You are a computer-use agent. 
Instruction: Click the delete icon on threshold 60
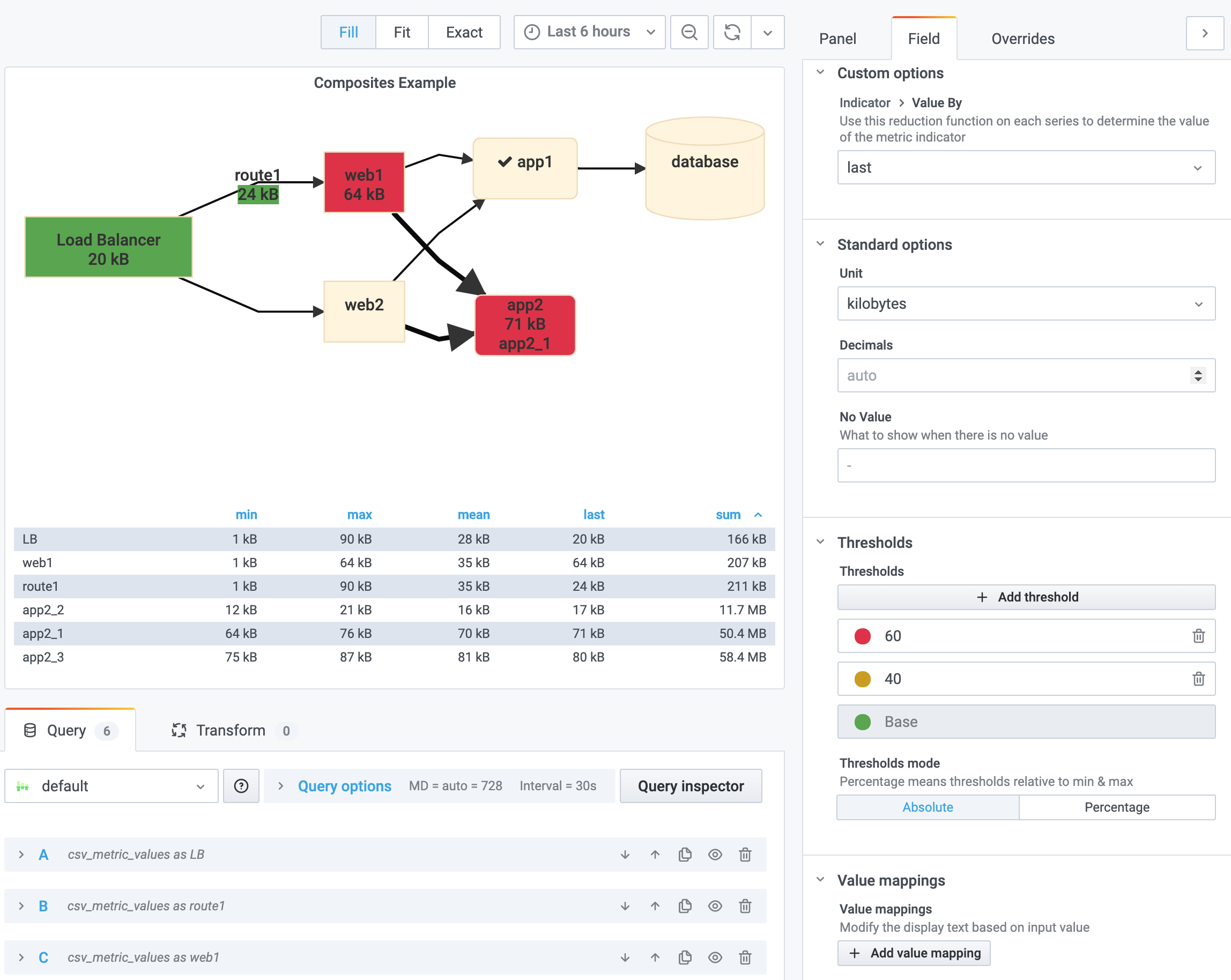click(x=1199, y=635)
